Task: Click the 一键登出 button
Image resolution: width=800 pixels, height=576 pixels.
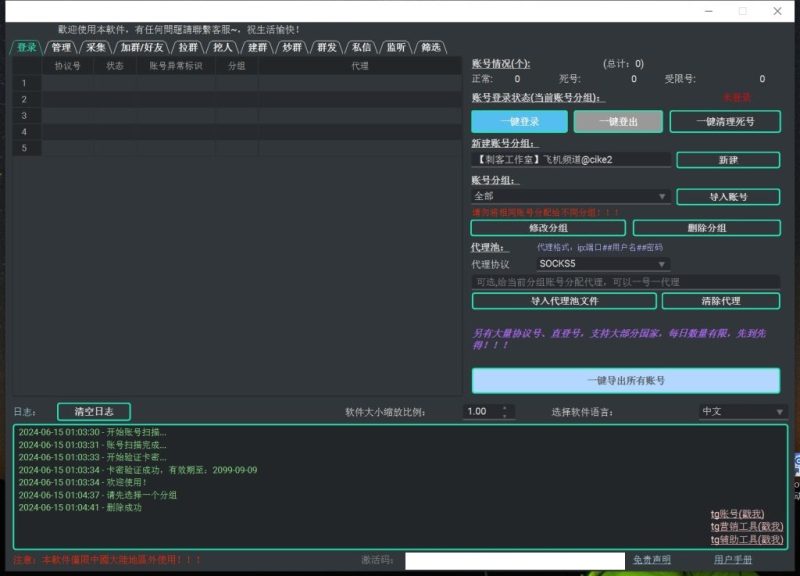Action: (618, 120)
